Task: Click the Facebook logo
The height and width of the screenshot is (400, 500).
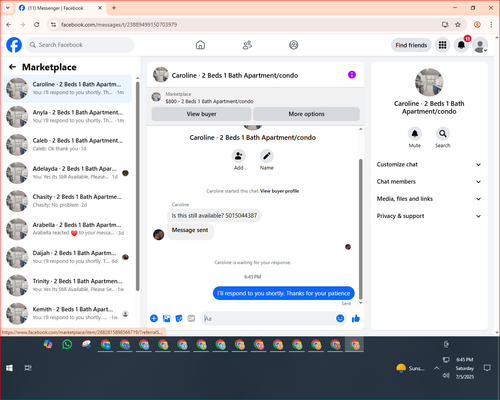Action: pos(14,45)
